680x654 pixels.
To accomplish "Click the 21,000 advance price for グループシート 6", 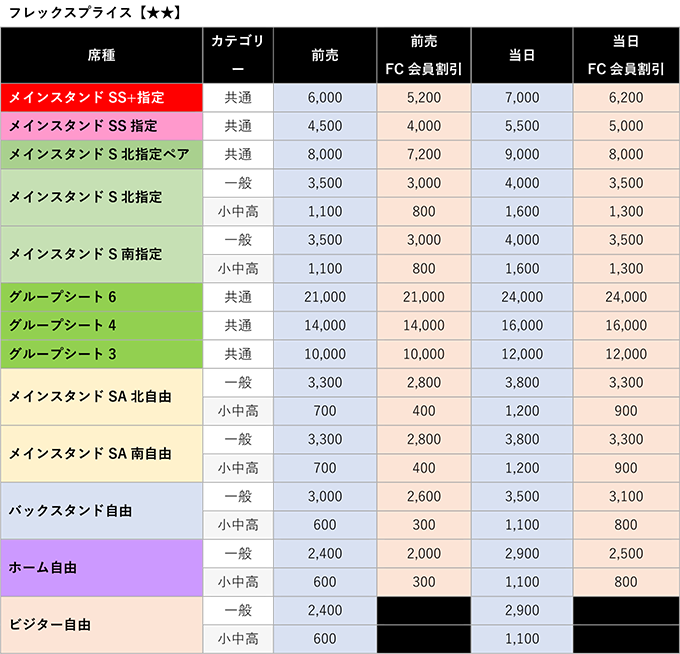I will pos(325,297).
